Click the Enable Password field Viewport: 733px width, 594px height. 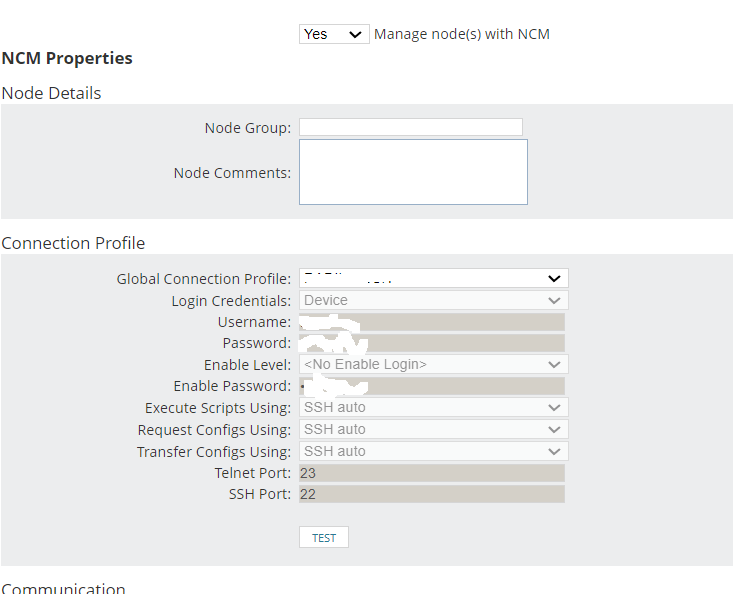(432, 386)
